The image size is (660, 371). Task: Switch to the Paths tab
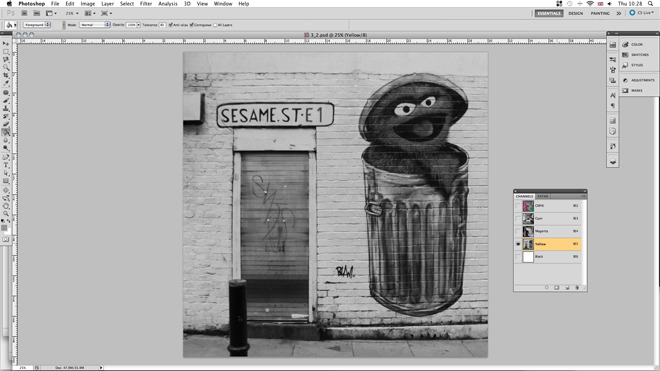tap(543, 196)
